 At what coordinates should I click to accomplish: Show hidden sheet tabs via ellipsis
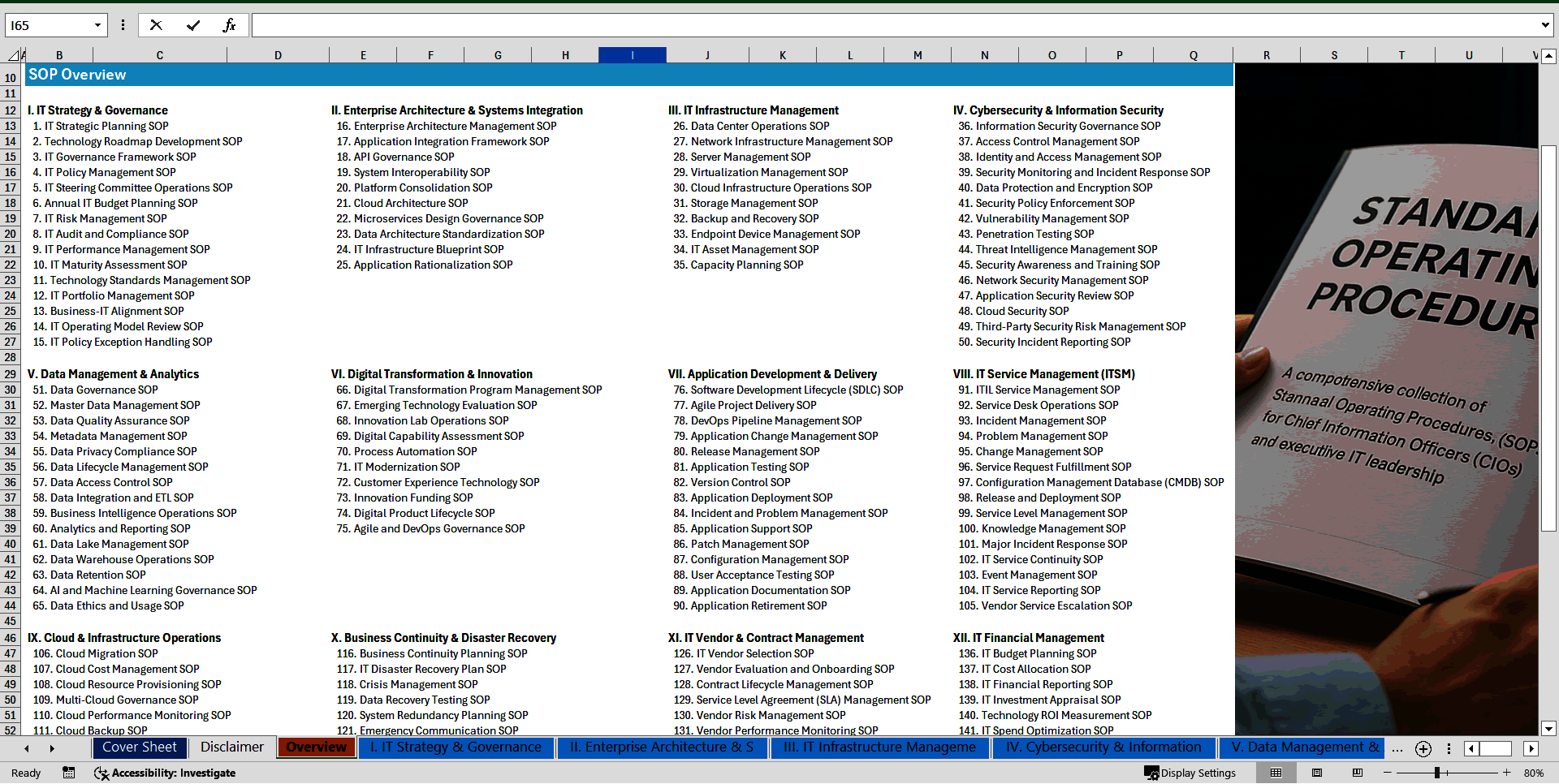[1397, 748]
